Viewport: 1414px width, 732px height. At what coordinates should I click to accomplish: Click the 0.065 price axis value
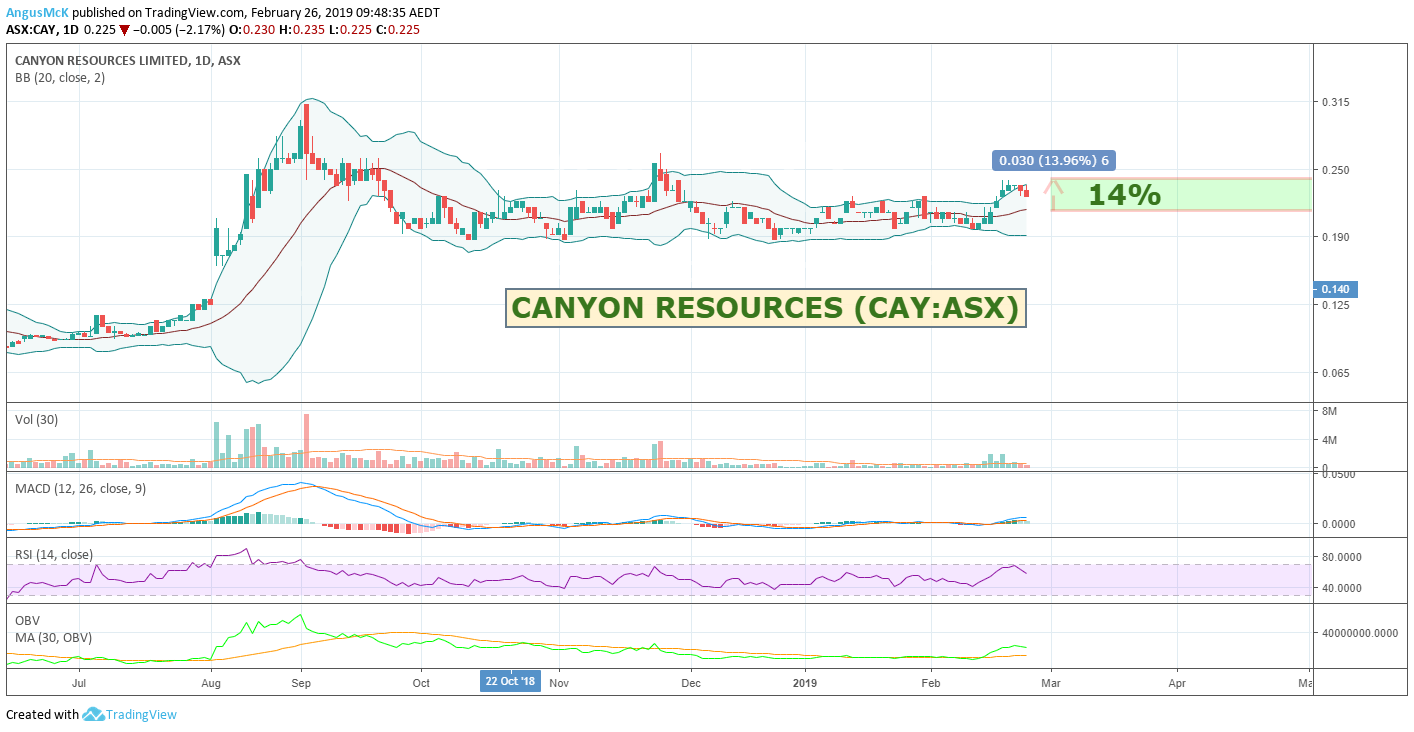tap(1336, 373)
